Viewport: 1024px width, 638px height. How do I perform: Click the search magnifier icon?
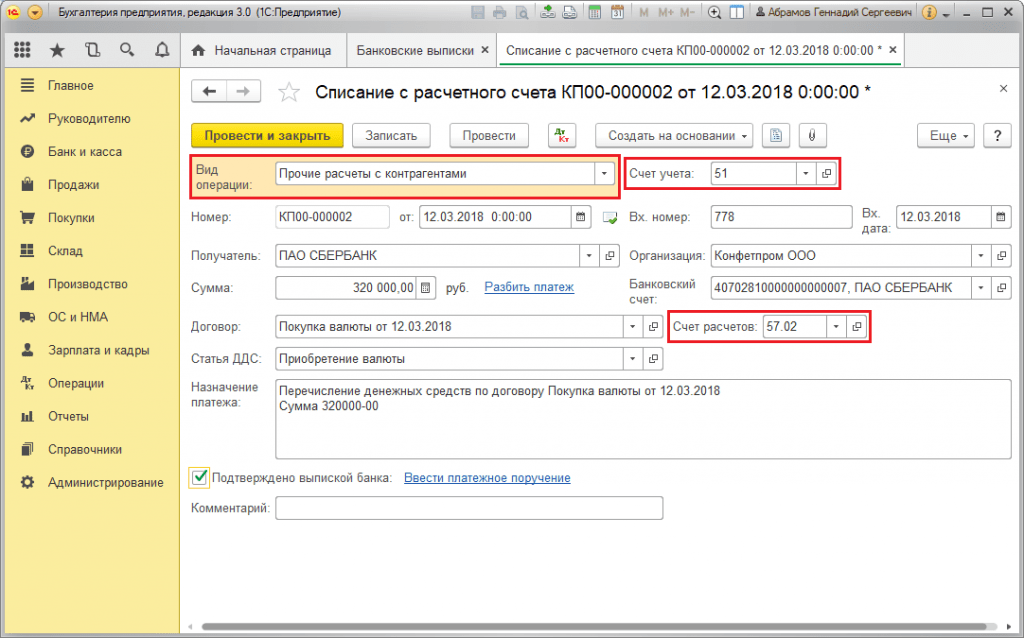(x=127, y=50)
